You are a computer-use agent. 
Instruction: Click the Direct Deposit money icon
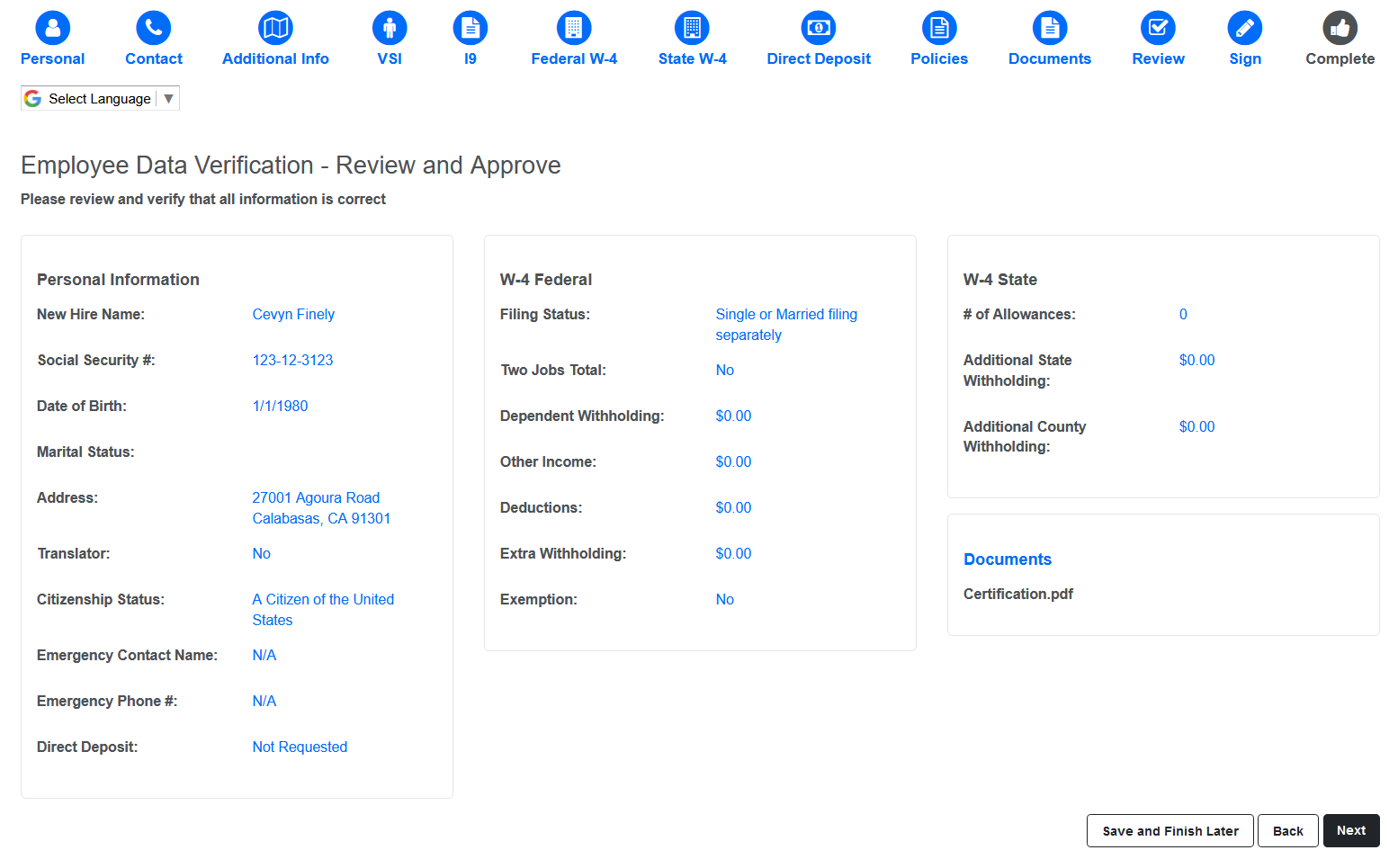click(x=819, y=28)
